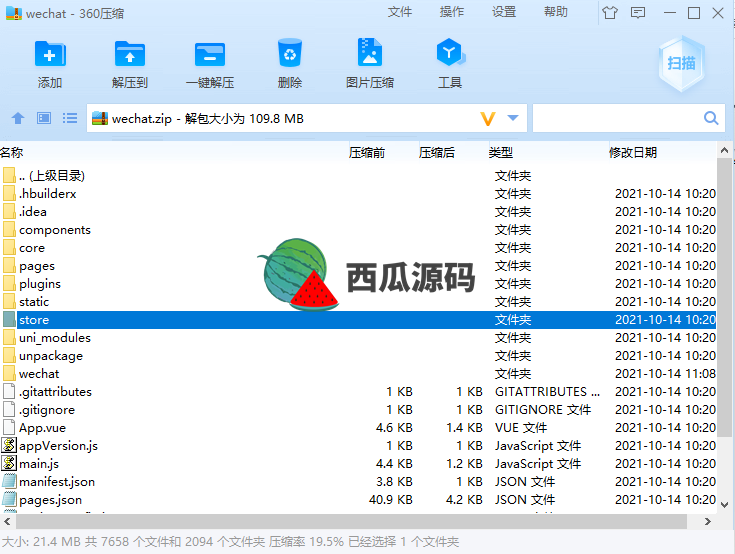Open the 帮助 menu
735x554 pixels.
pos(556,12)
